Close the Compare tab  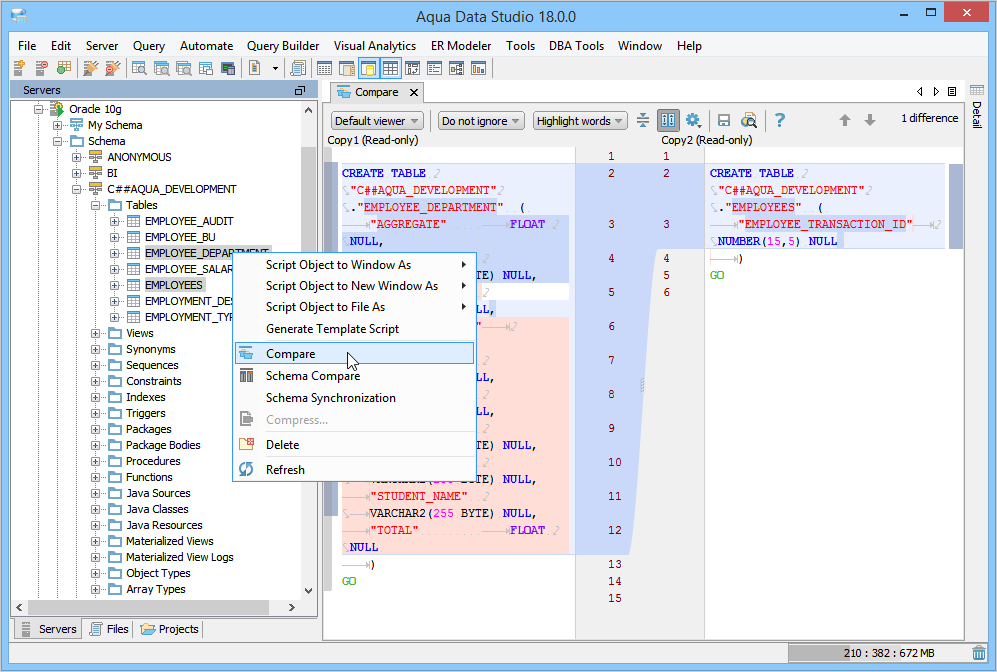tap(414, 92)
